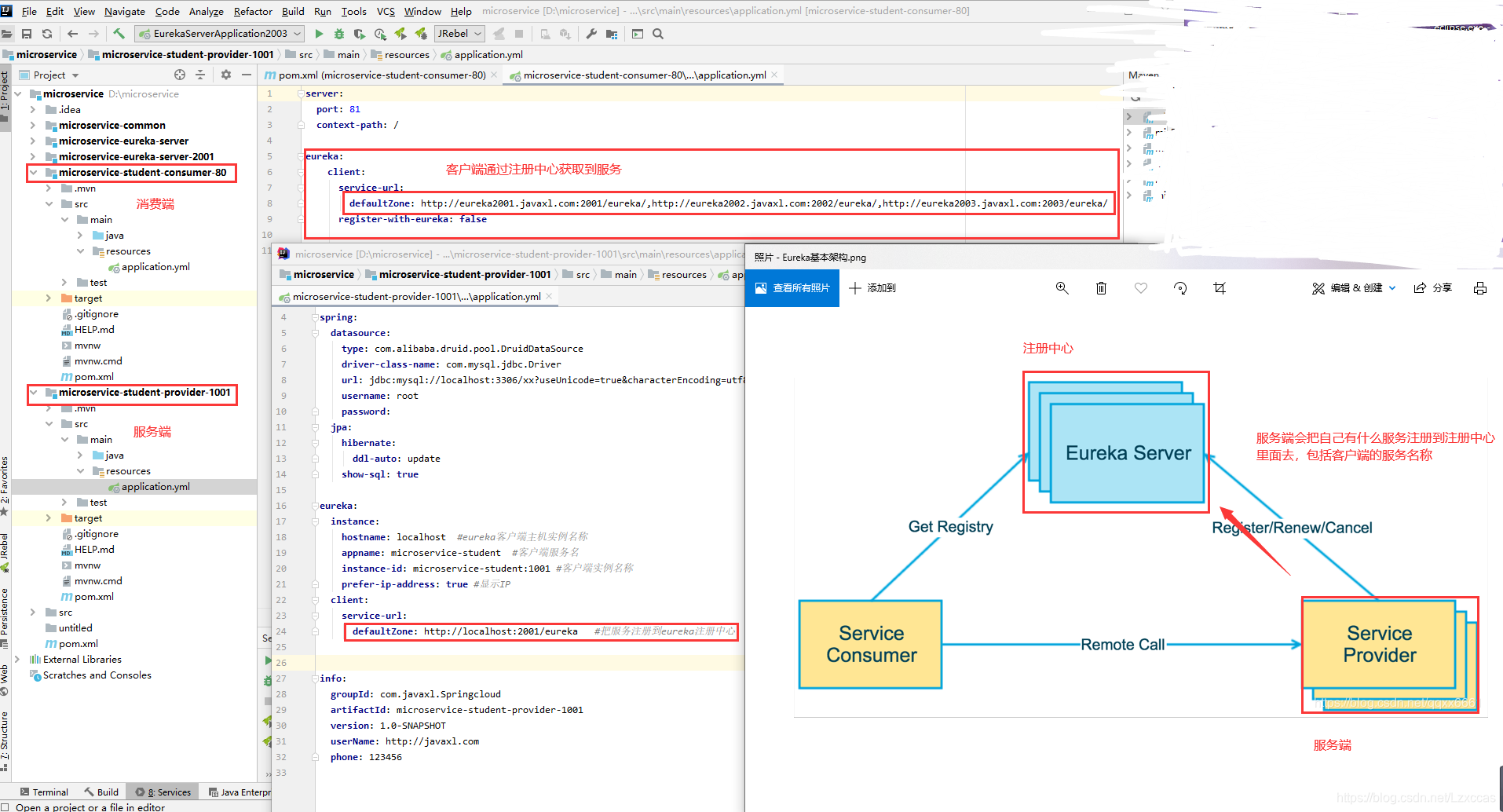
Task: Click the Build project hammer icon
Action: [x=119, y=34]
